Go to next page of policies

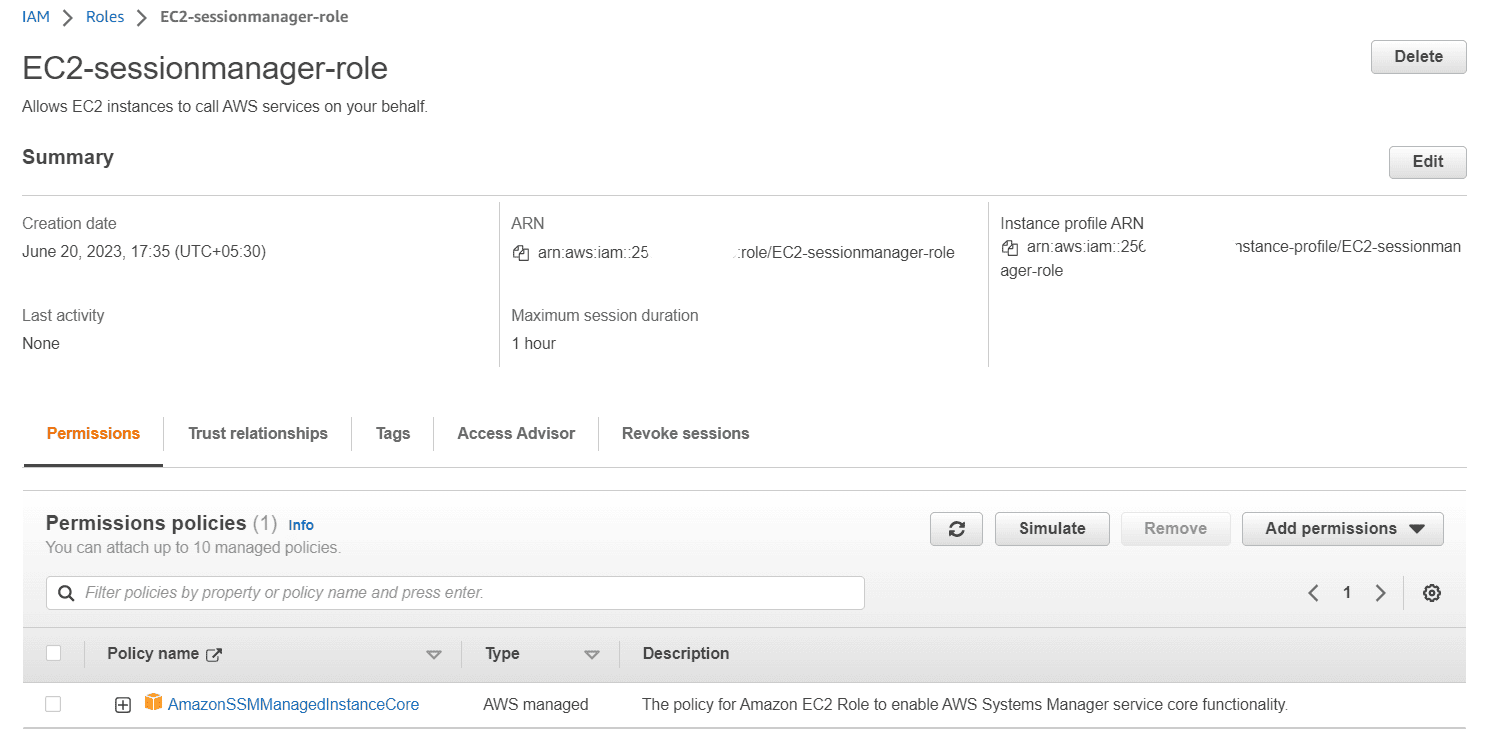(1381, 593)
